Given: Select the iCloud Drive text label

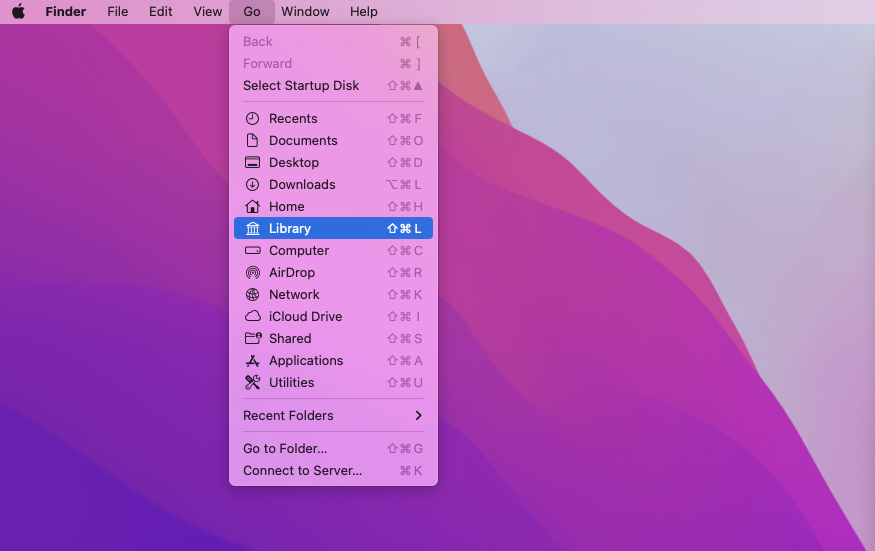Looking at the screenshot, I should [x=305, y=316].
